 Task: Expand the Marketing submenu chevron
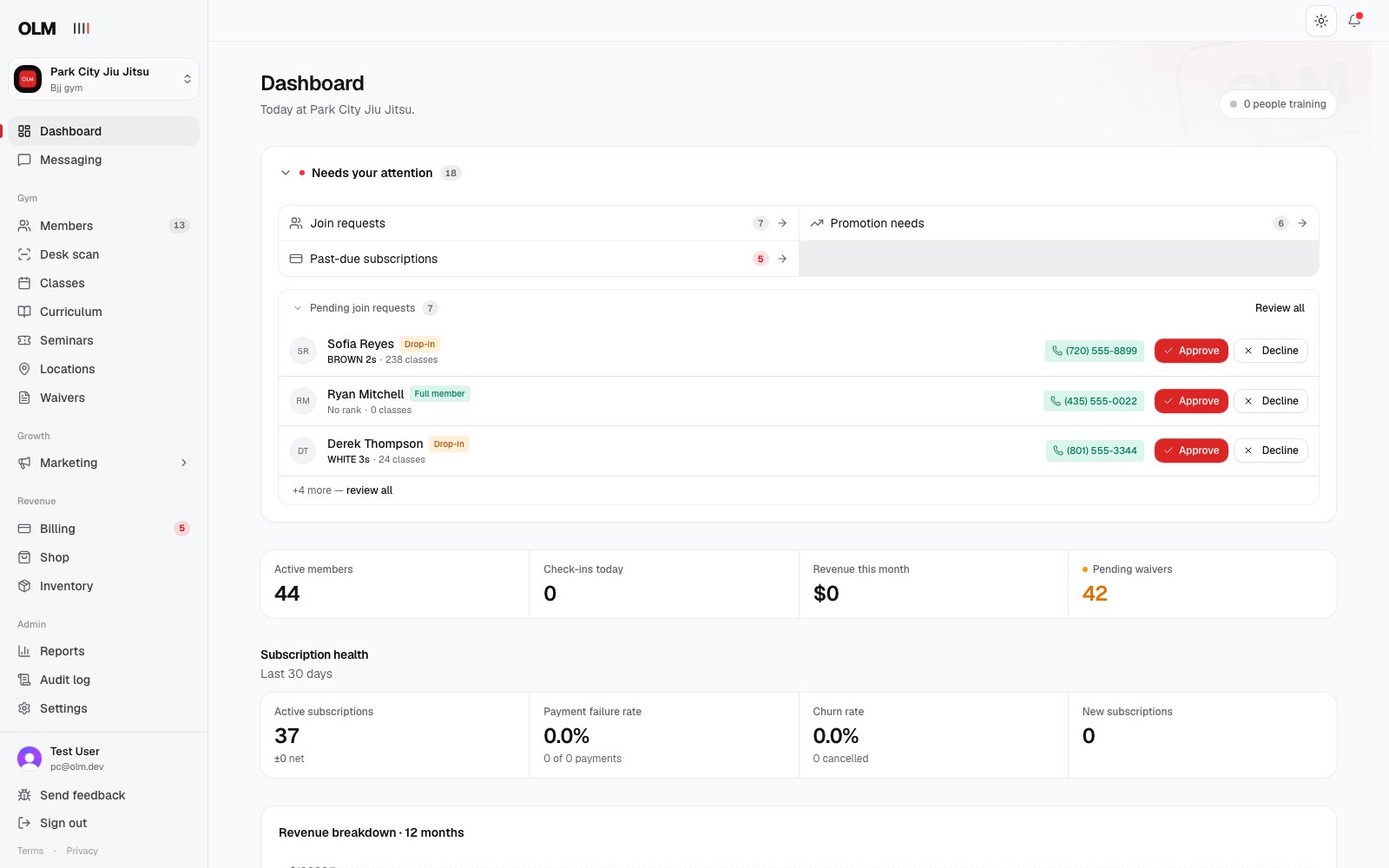coord(184,463)
